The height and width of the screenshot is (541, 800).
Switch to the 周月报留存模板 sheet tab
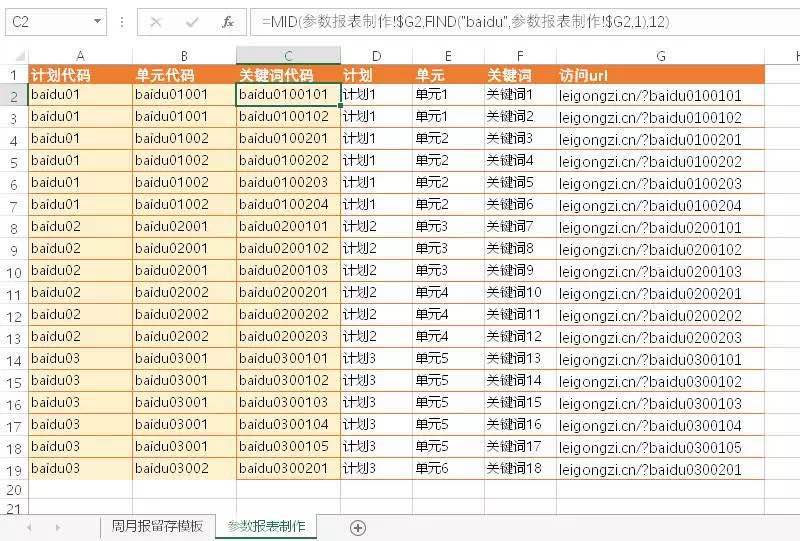[x=157, y=526]
